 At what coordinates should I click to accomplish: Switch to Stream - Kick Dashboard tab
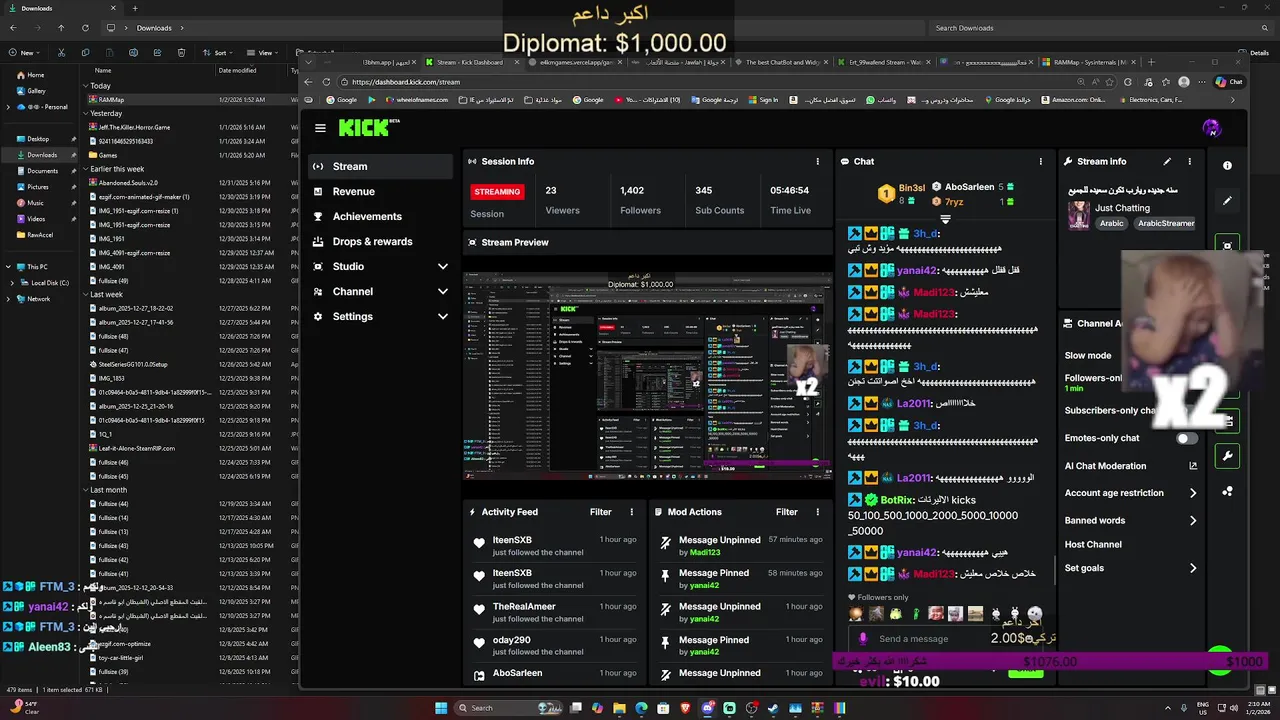coord(472,62)
